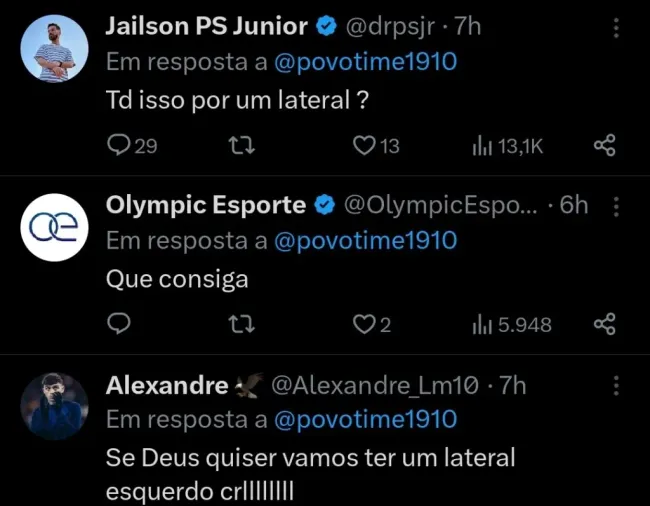Open view count 5.948 on Olympic's tweet
This screenshot has height=506, width=650.
click(x=511, y=324)
